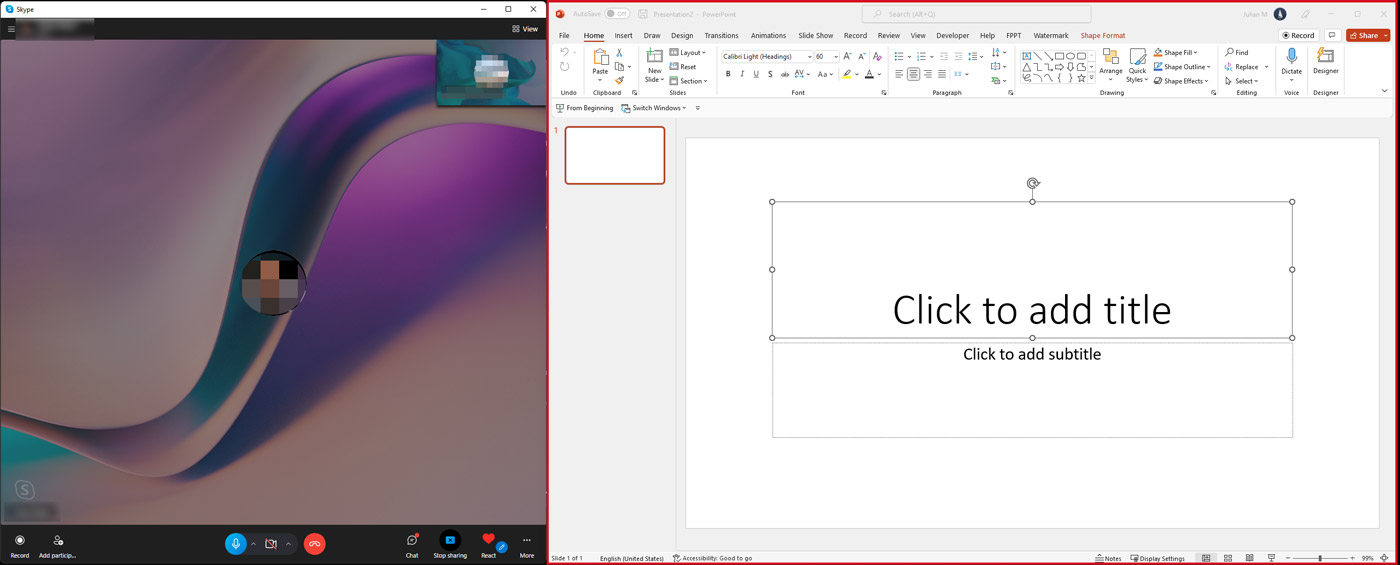Adjust the zoom slider in status bar

[1320, 558]
